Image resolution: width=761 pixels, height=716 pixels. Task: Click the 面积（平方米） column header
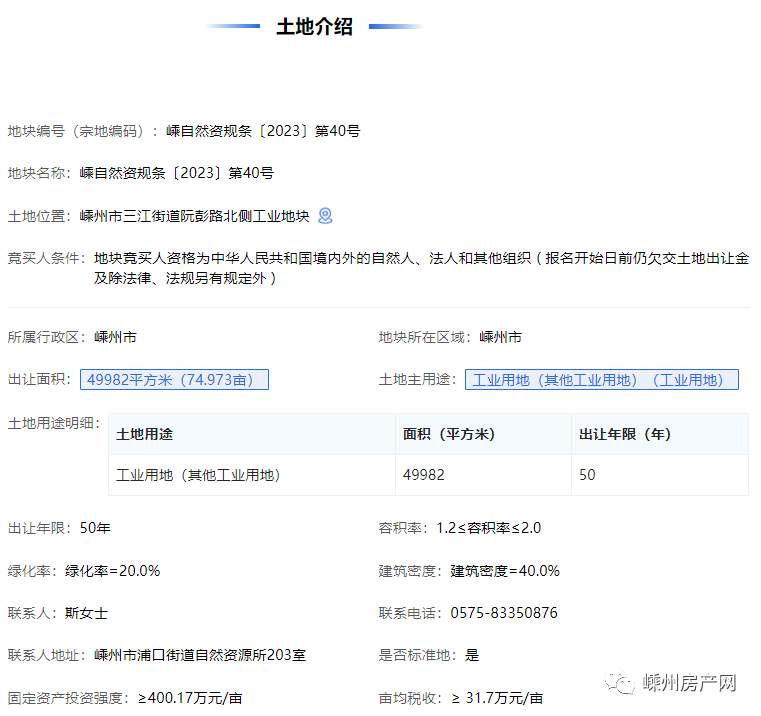tap(449, 434)
